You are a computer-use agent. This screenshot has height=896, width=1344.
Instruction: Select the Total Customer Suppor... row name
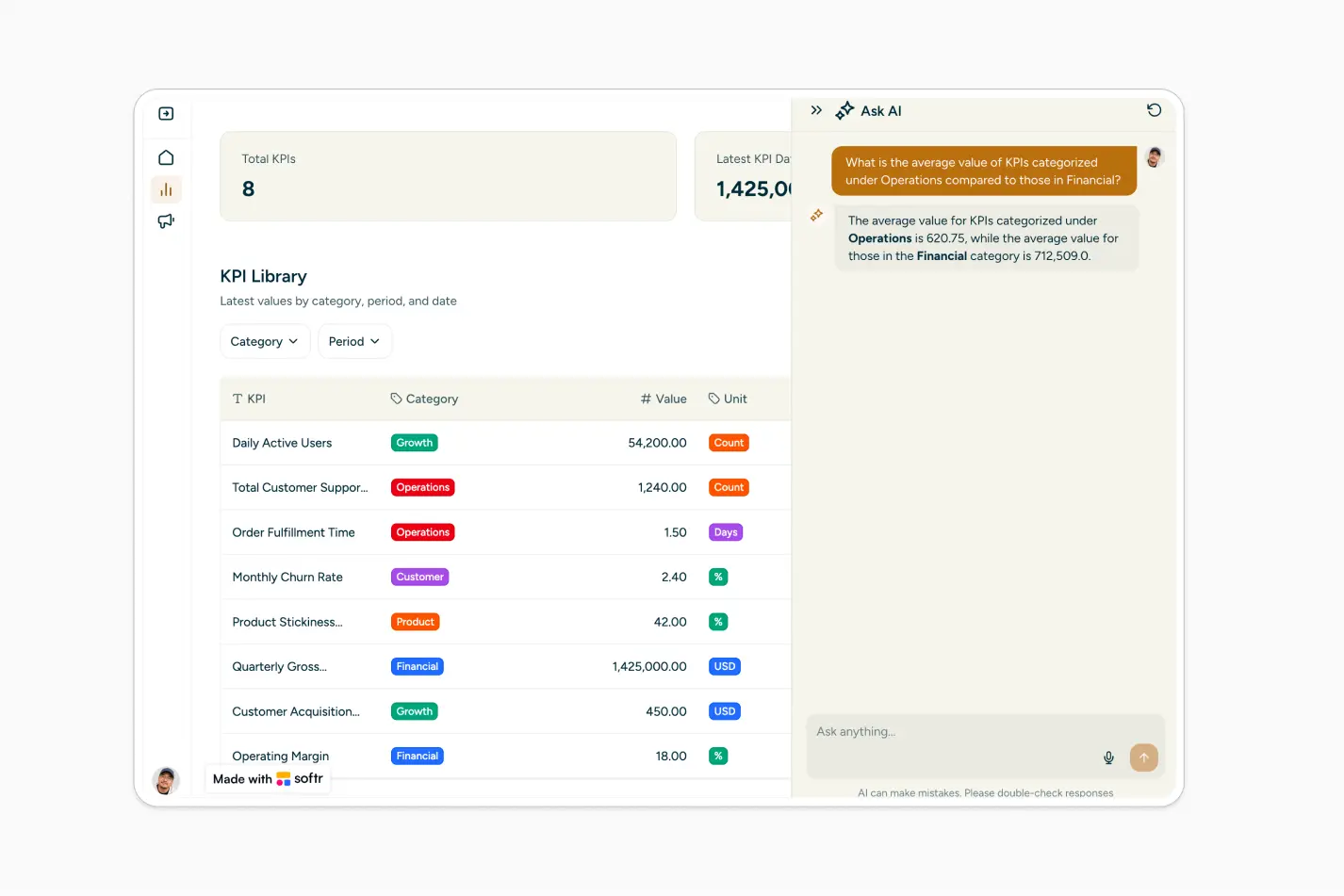[x=300, y=487]
